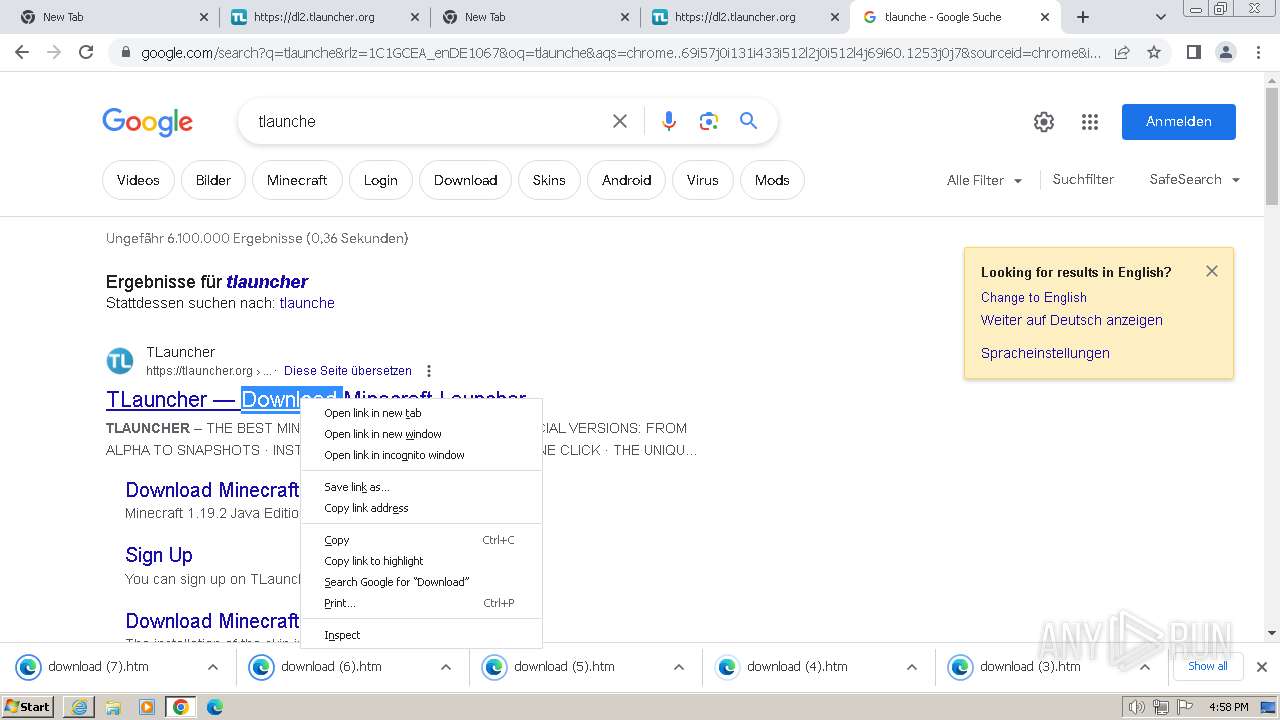
Task: Click the magnifier search icon
Action: pyautogui.click(x=748, y=121)
